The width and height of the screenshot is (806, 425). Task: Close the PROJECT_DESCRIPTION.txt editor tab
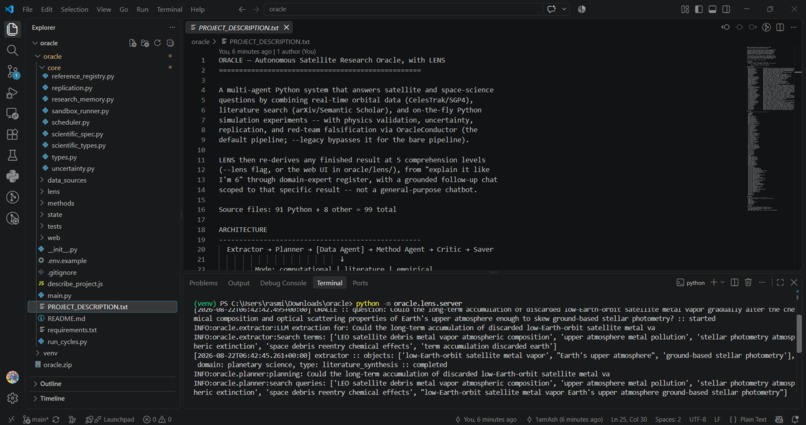coord(286,27)
